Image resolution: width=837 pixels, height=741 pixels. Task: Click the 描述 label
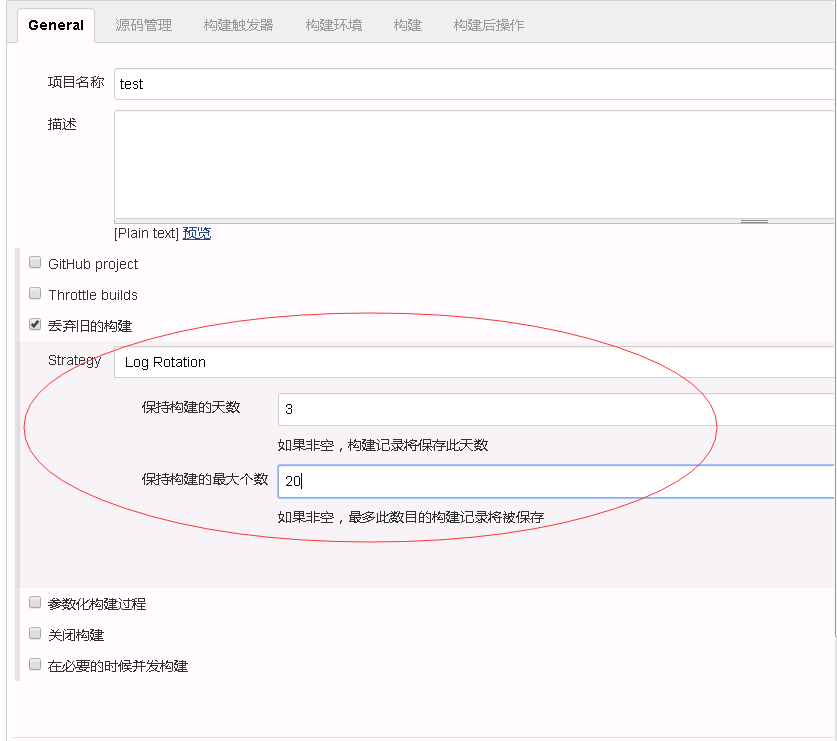[x=62, y=124]
